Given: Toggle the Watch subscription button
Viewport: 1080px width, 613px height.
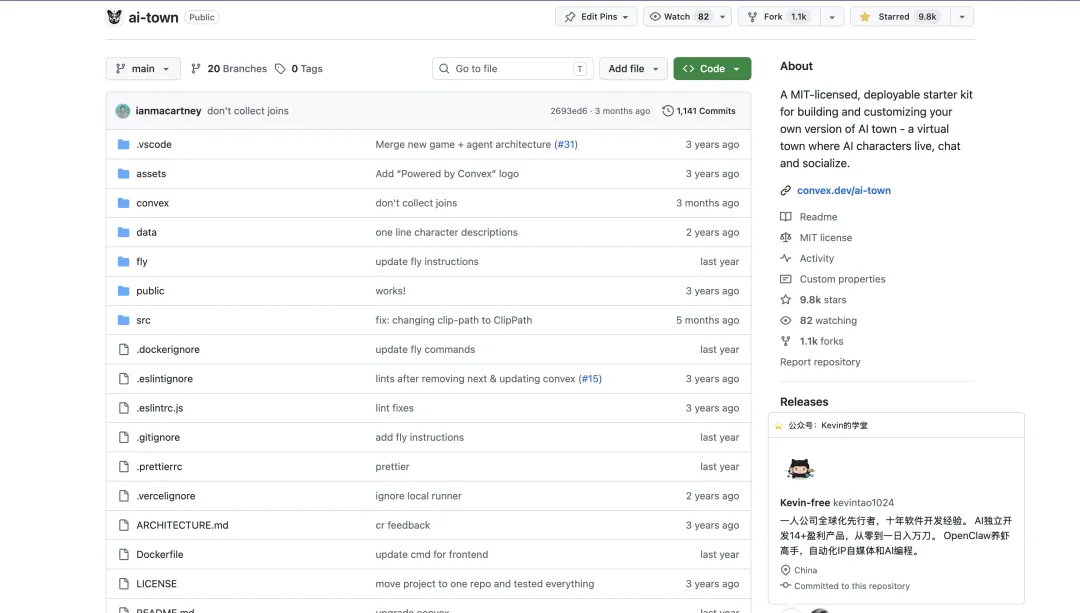Looking at the screenshot, I should [x=679, y=17].
